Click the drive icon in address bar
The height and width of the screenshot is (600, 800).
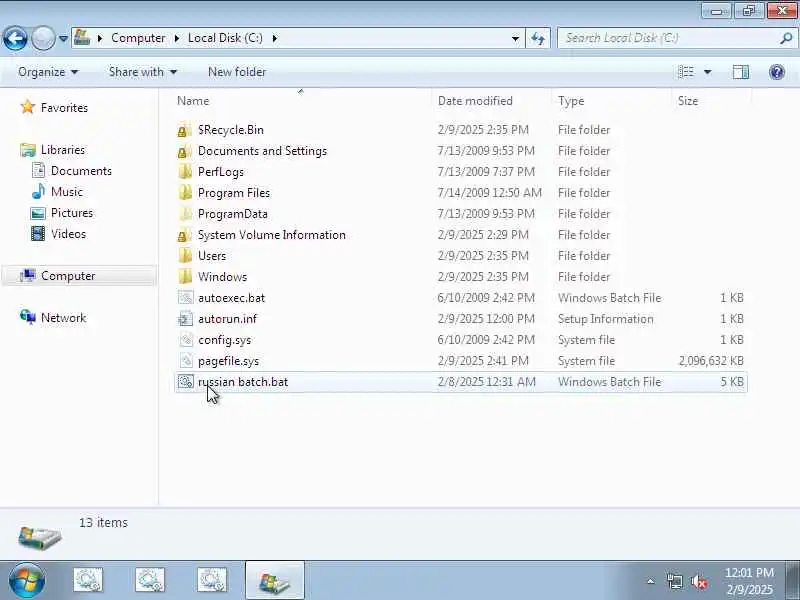point(82,38)
